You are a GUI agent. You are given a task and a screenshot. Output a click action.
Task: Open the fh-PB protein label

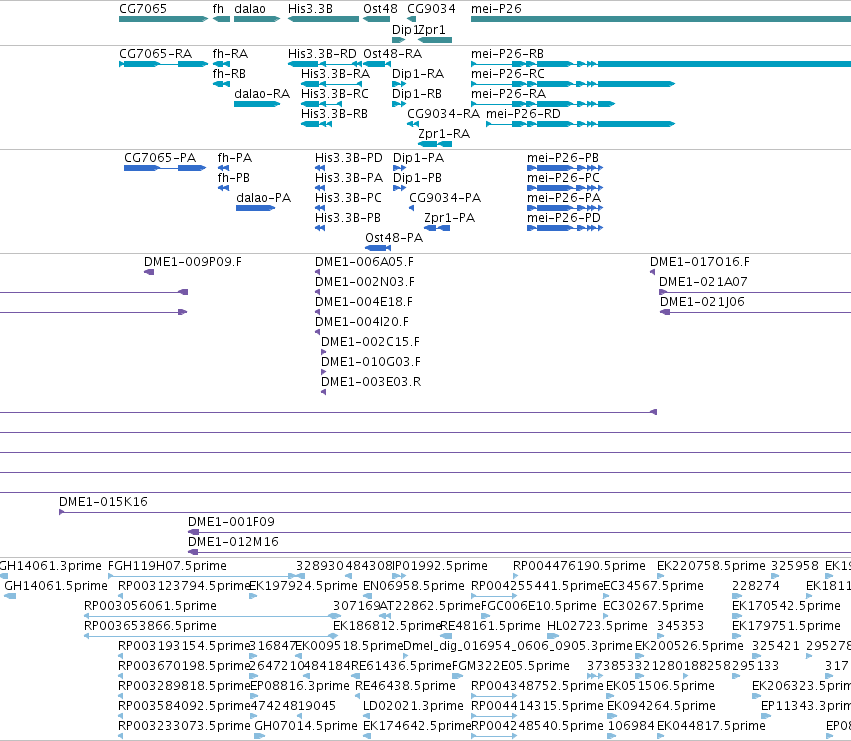click(233, 178)
